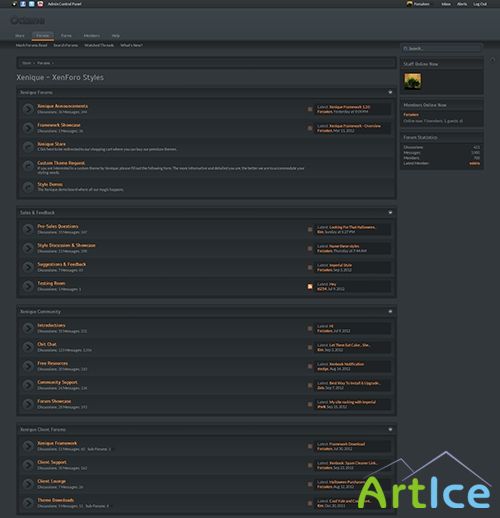Click the Client Support forum node icon
The width and height of the screenshot is (500, 518).
(28, 465)
